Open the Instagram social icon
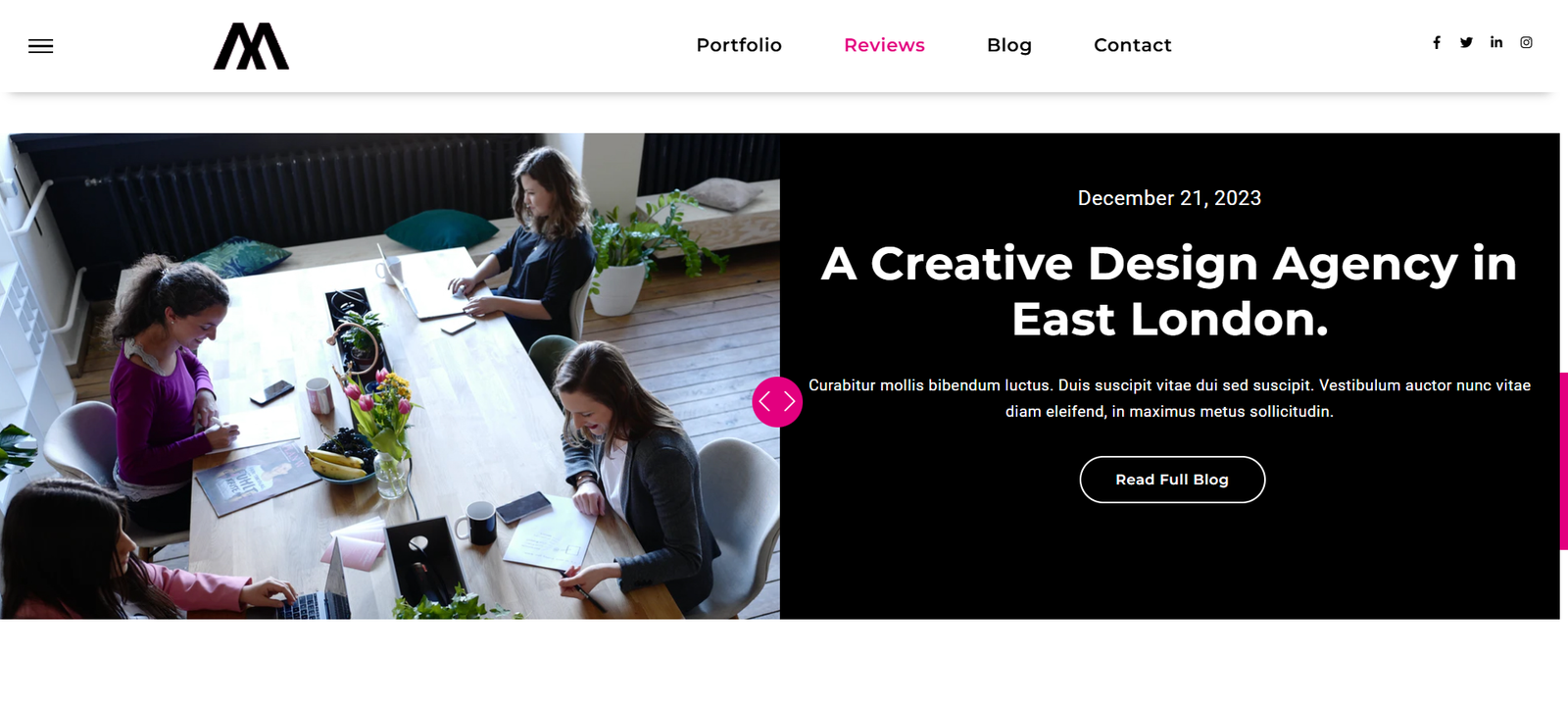The image size is (1568, 710). pos(1526,42)
